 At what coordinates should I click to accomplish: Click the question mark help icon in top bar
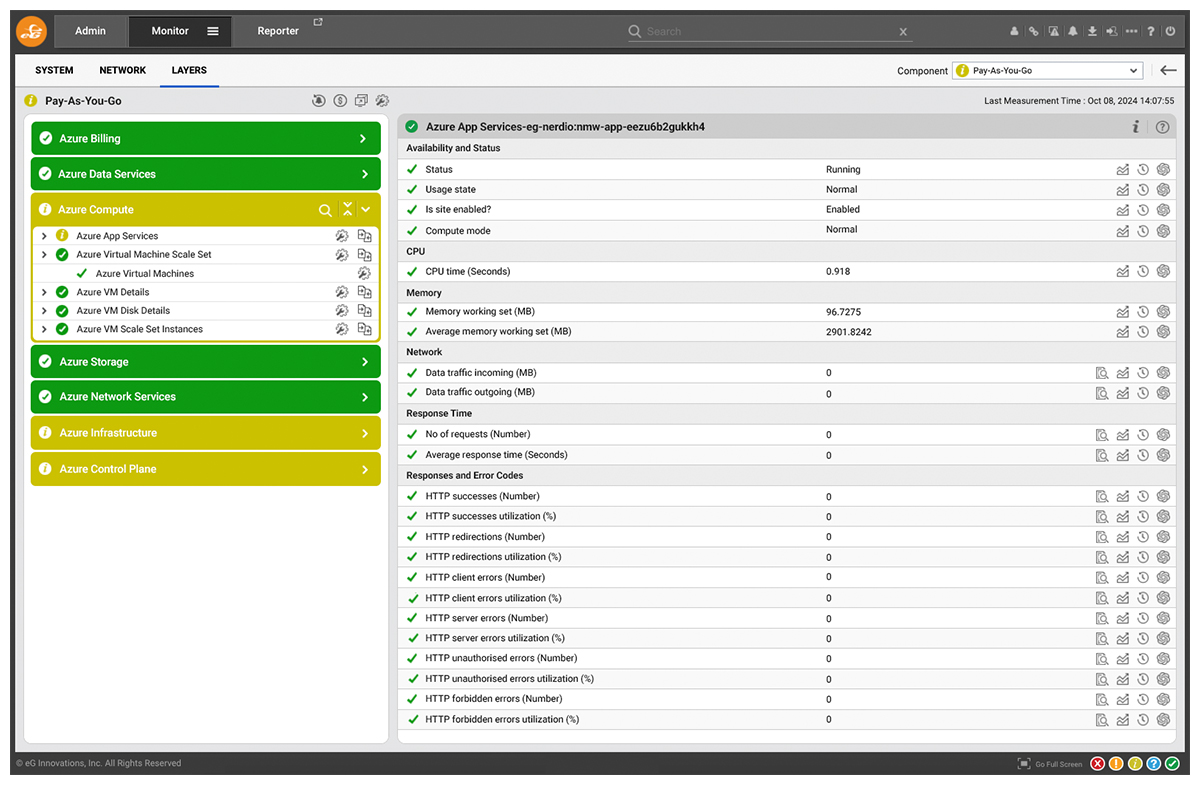coord(1151,31)
